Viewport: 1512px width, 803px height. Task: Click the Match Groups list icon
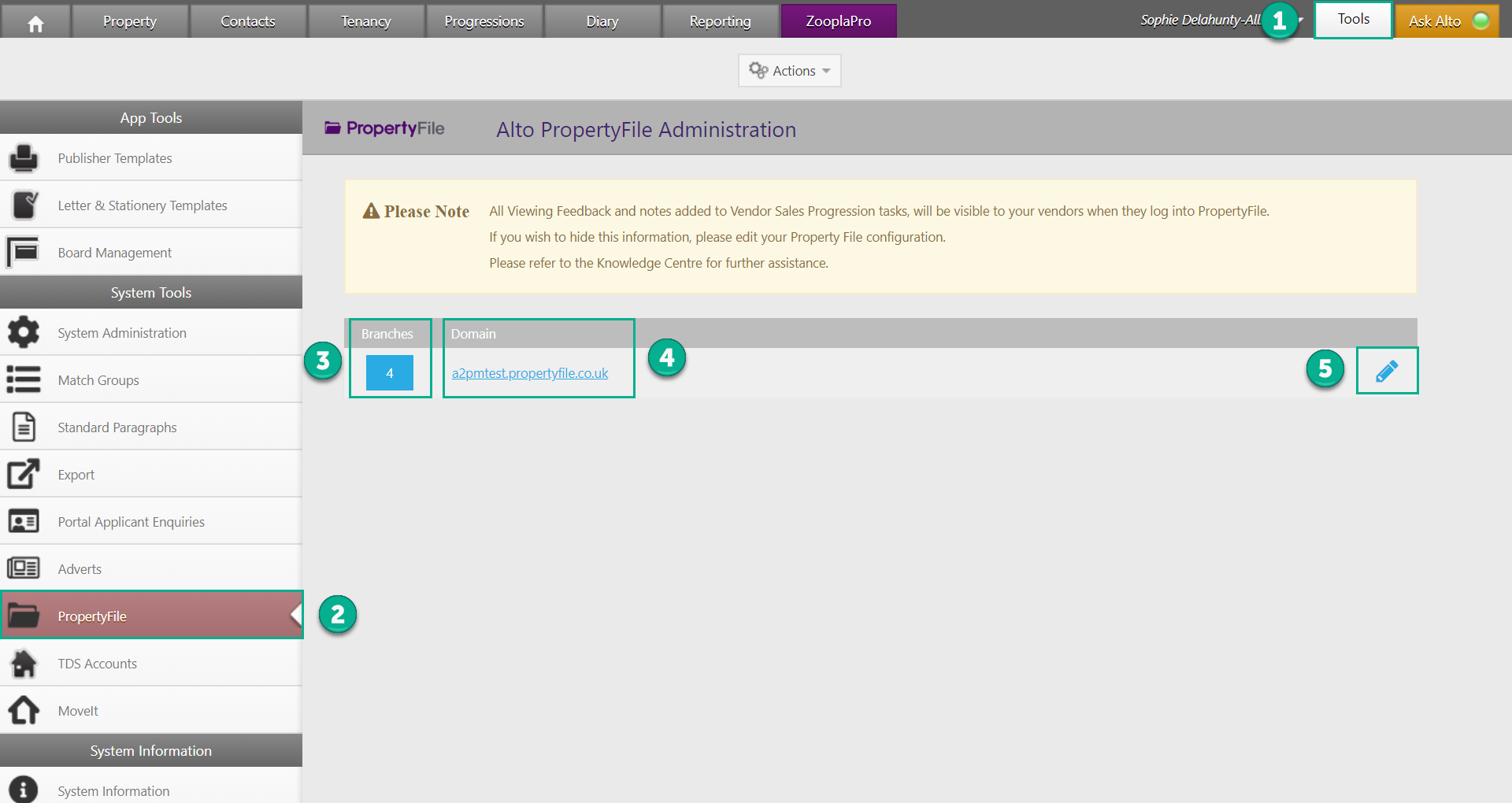tap(24, 379)
